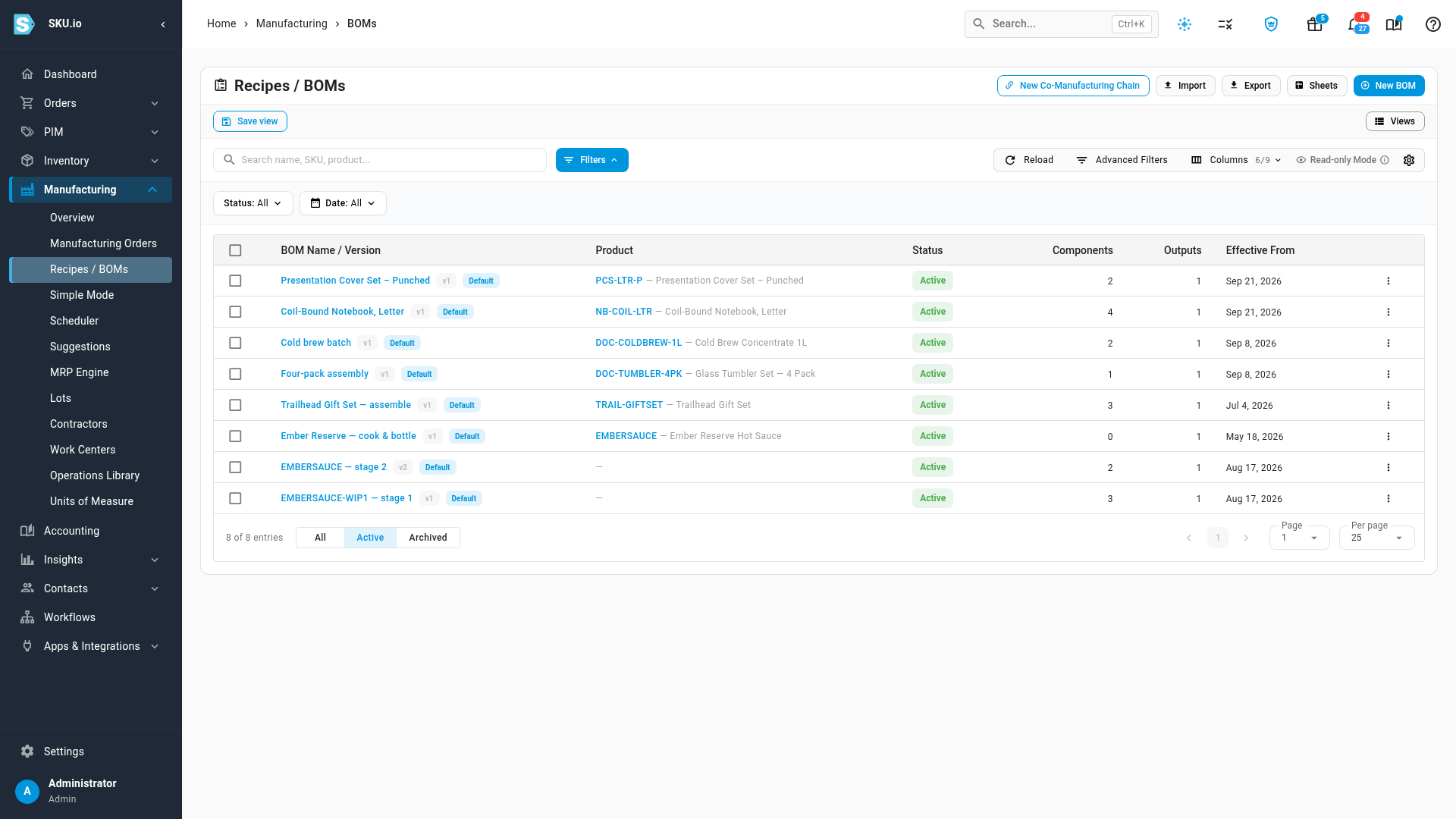Focus the Search name, SKU, product field

380,160
